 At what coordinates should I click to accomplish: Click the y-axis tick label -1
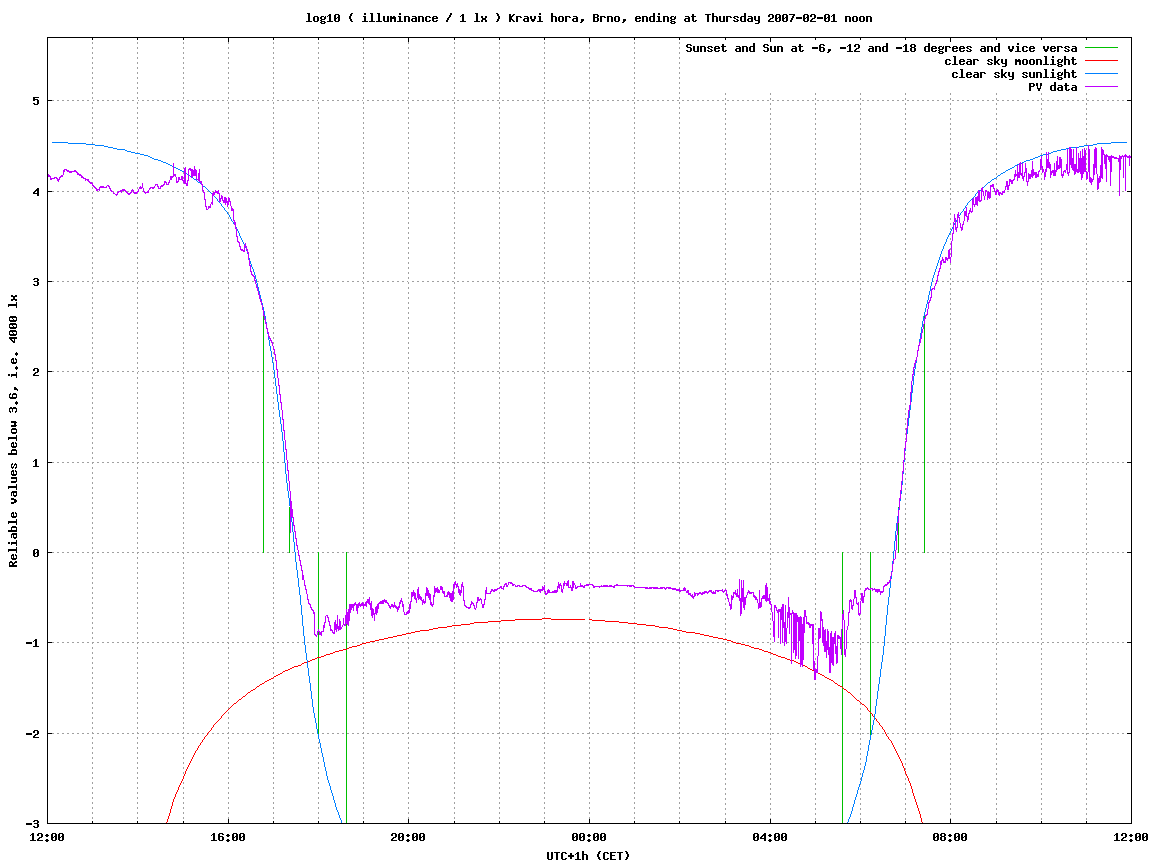33,643
